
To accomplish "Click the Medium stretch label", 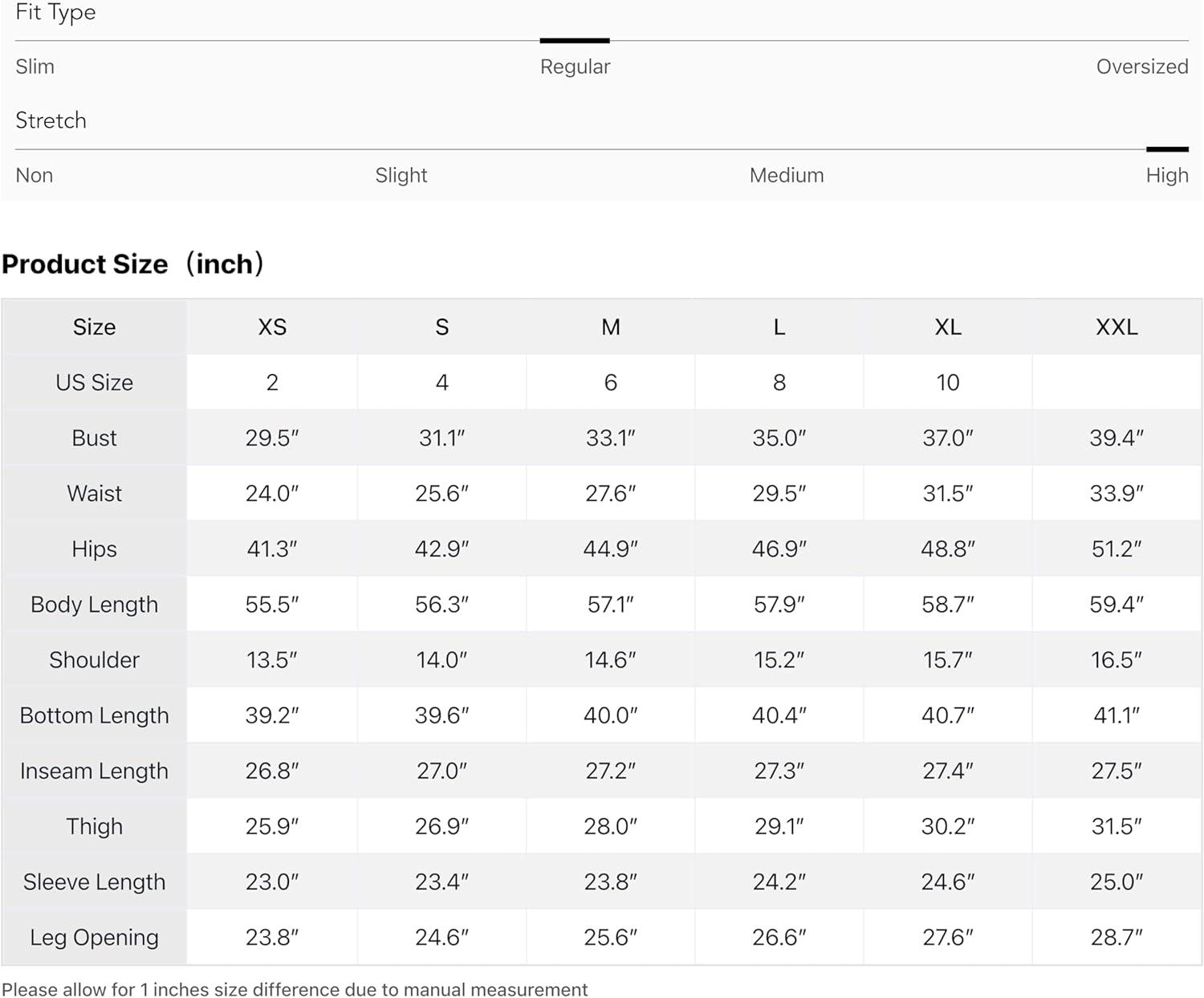I will pos(786,175).
